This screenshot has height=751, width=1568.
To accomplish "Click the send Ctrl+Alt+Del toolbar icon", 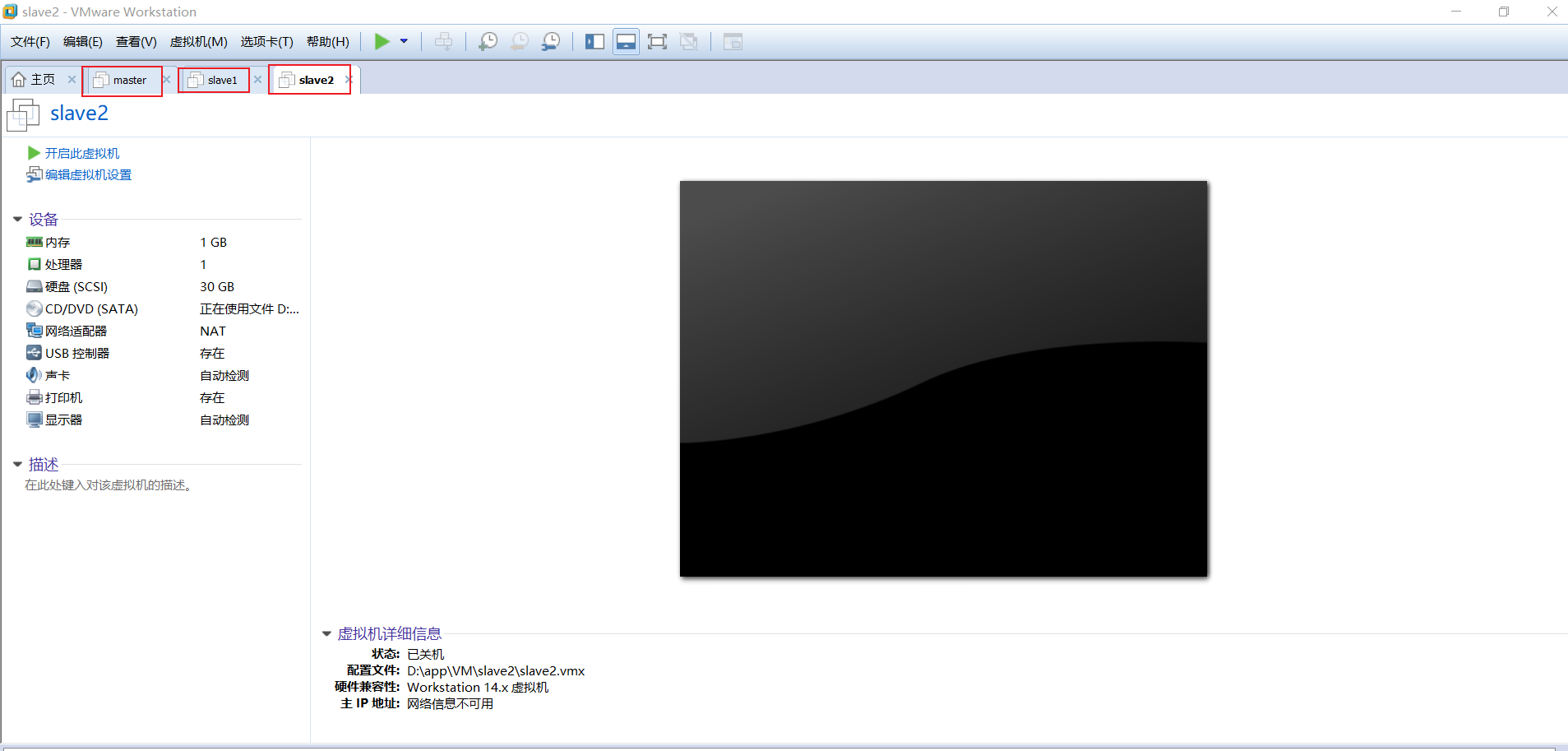I will pos(443,41).
